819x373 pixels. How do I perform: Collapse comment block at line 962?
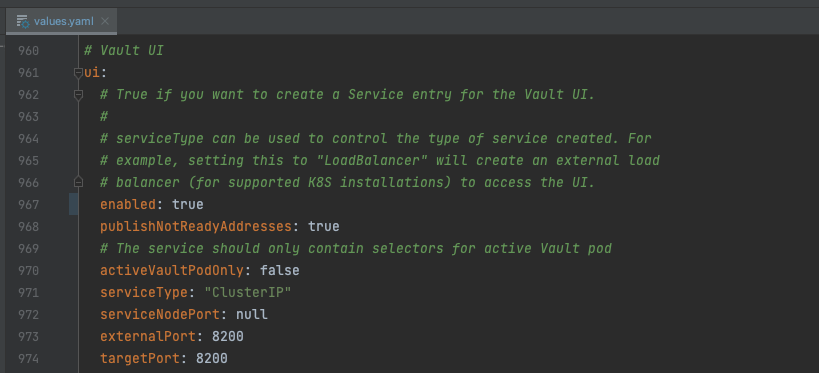[78, 95]
